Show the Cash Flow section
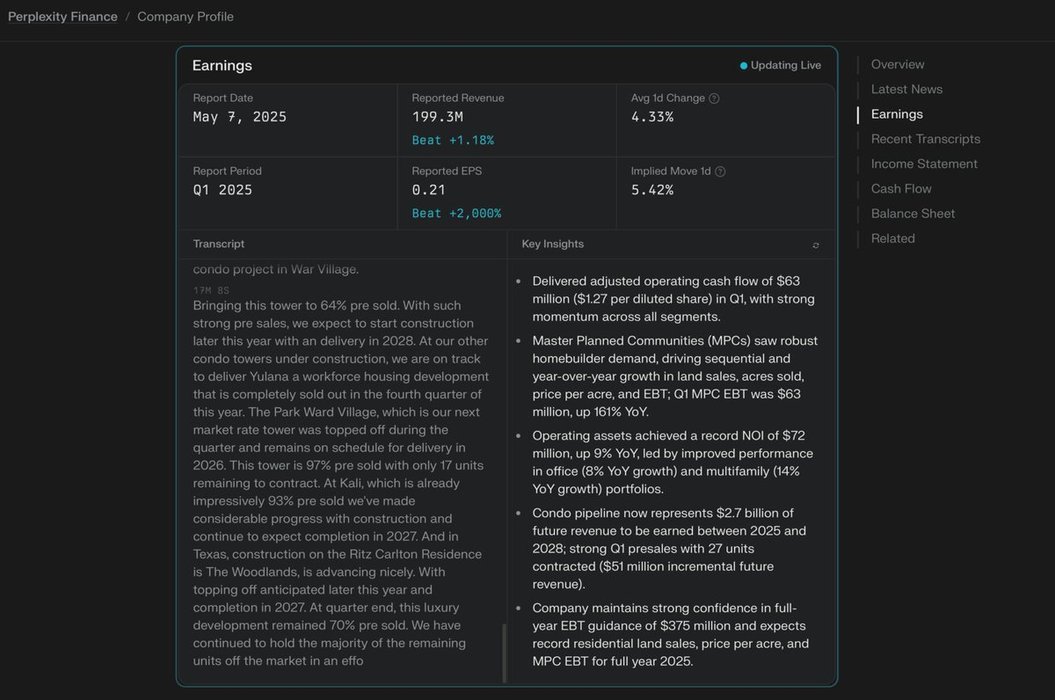 (x=901, y=189)
